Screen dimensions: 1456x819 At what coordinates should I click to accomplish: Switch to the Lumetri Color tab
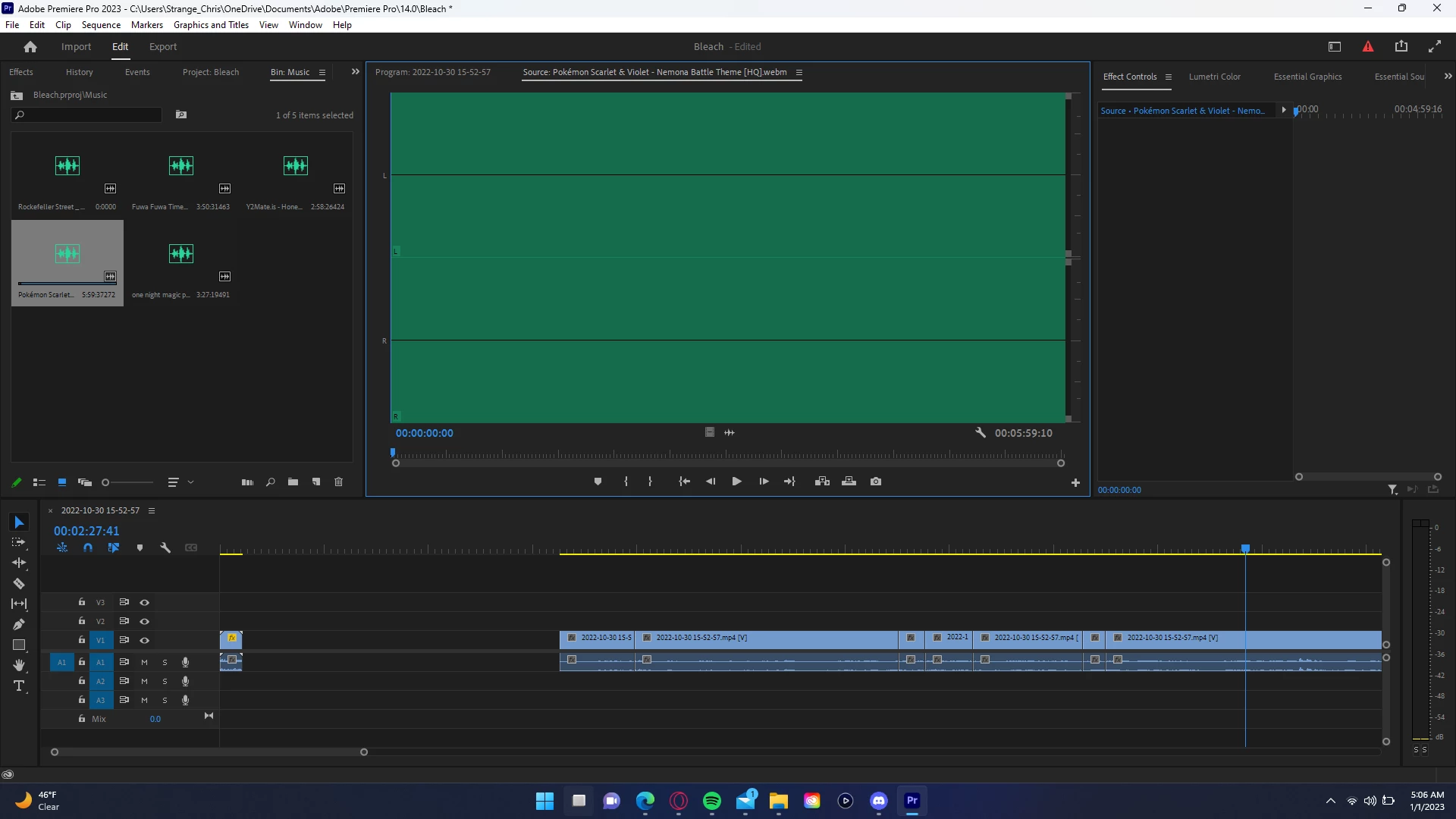(x=1214, y=77)
